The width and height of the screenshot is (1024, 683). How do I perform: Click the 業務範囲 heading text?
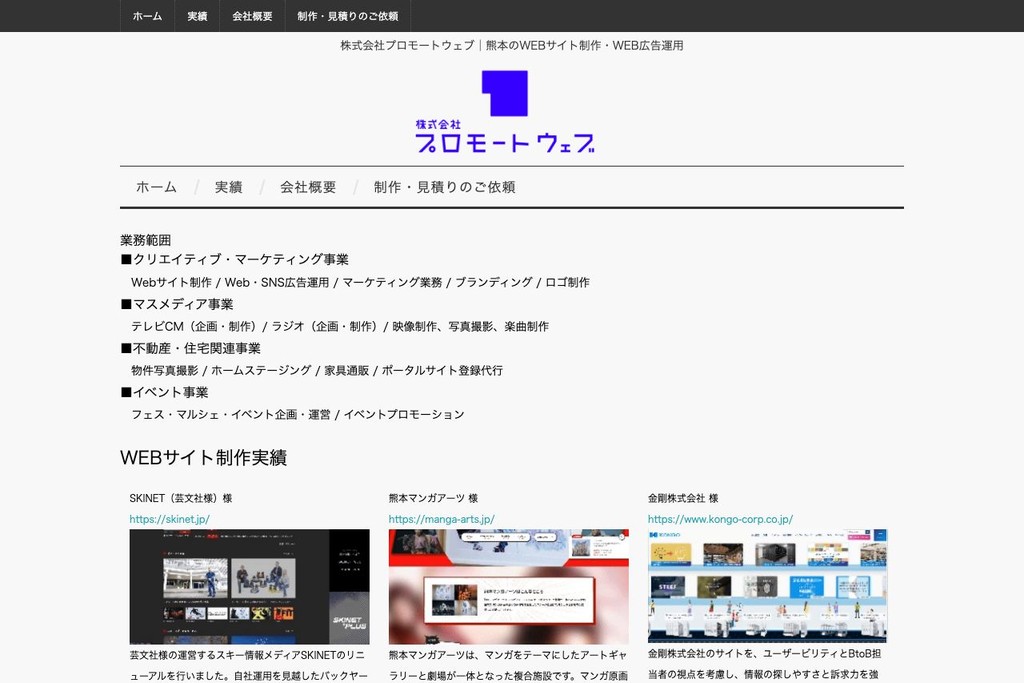coord(146,240)
